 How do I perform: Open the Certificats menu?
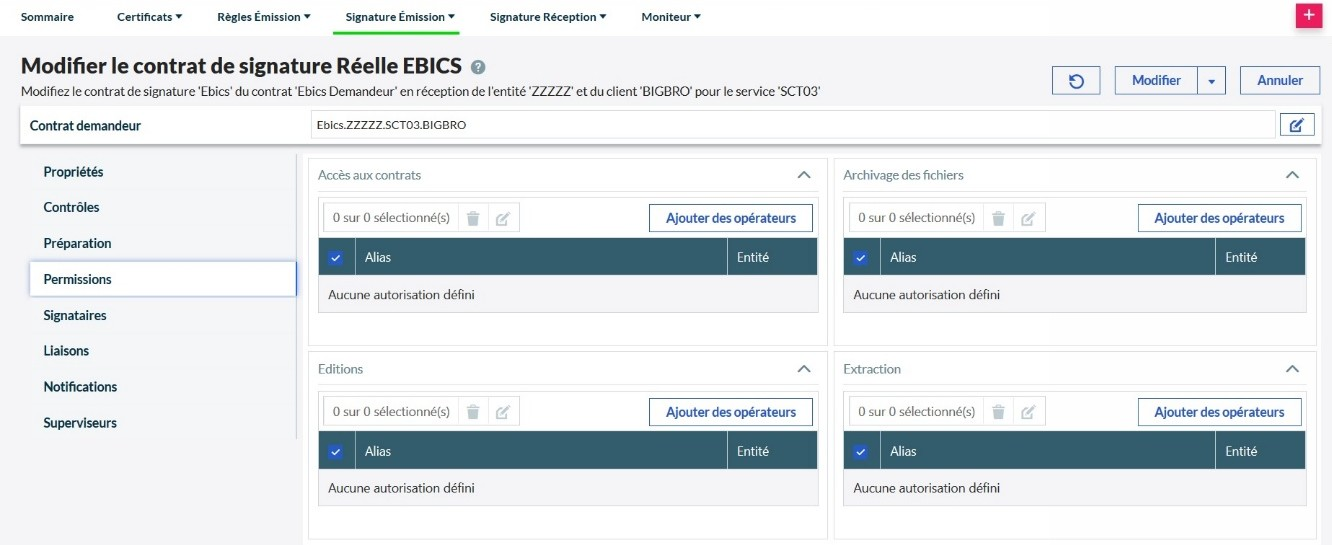point(149,17)
